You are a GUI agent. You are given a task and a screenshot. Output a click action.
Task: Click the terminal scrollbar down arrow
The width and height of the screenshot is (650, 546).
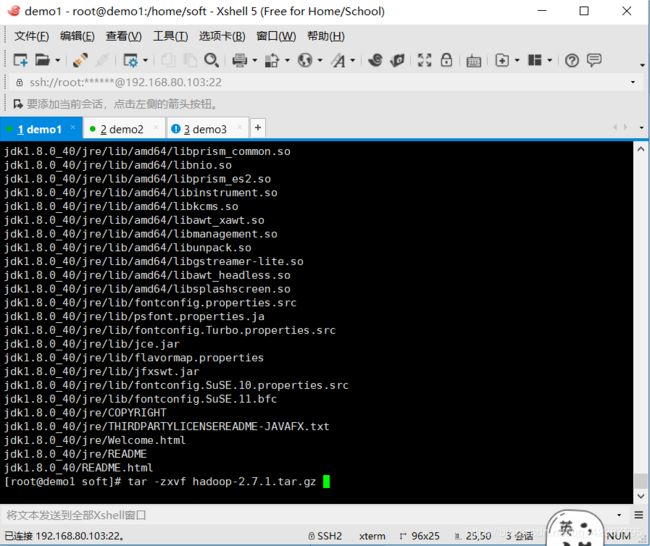tap(641, 496)
